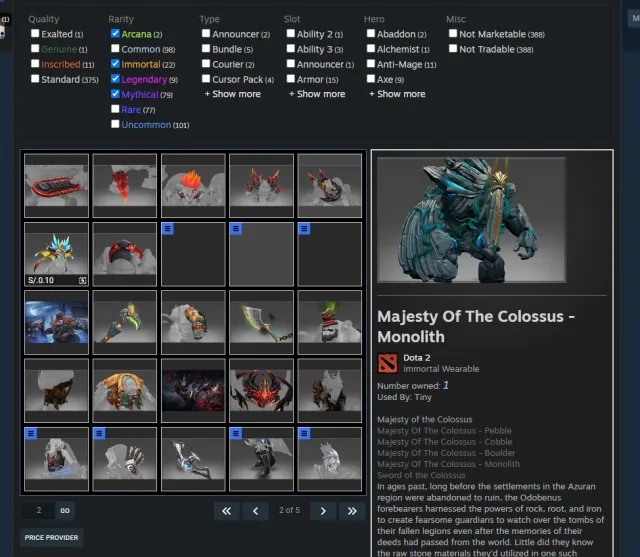Image resolution: width=640 pixels, height=557 pixels.
Task: Check the Bundle type filter
Action: click(x=206, y=49)
